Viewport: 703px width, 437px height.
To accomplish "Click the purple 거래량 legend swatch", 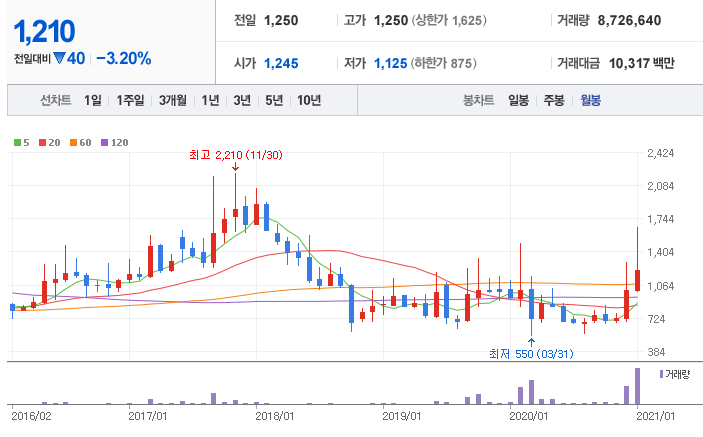I will (x=661, y=374).
